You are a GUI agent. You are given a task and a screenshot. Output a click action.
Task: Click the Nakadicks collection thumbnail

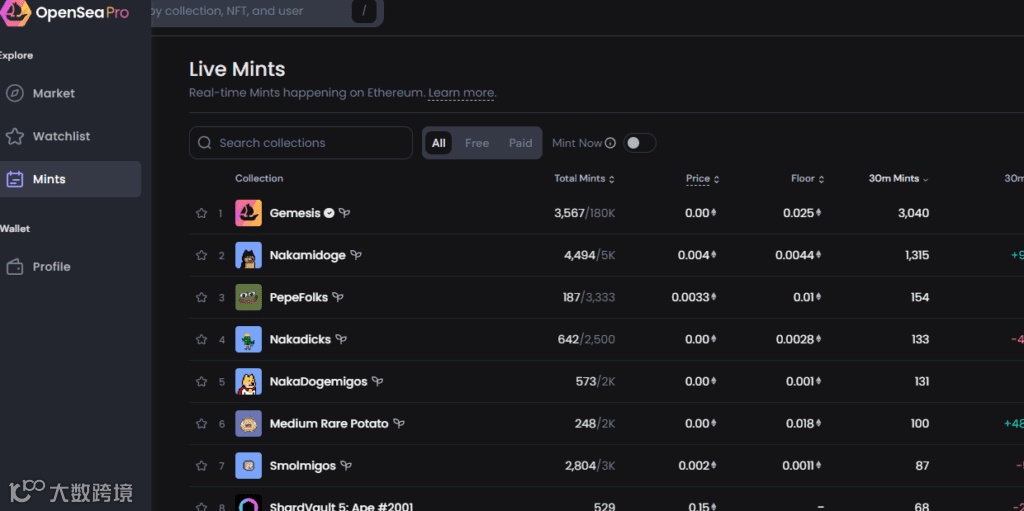248,340
